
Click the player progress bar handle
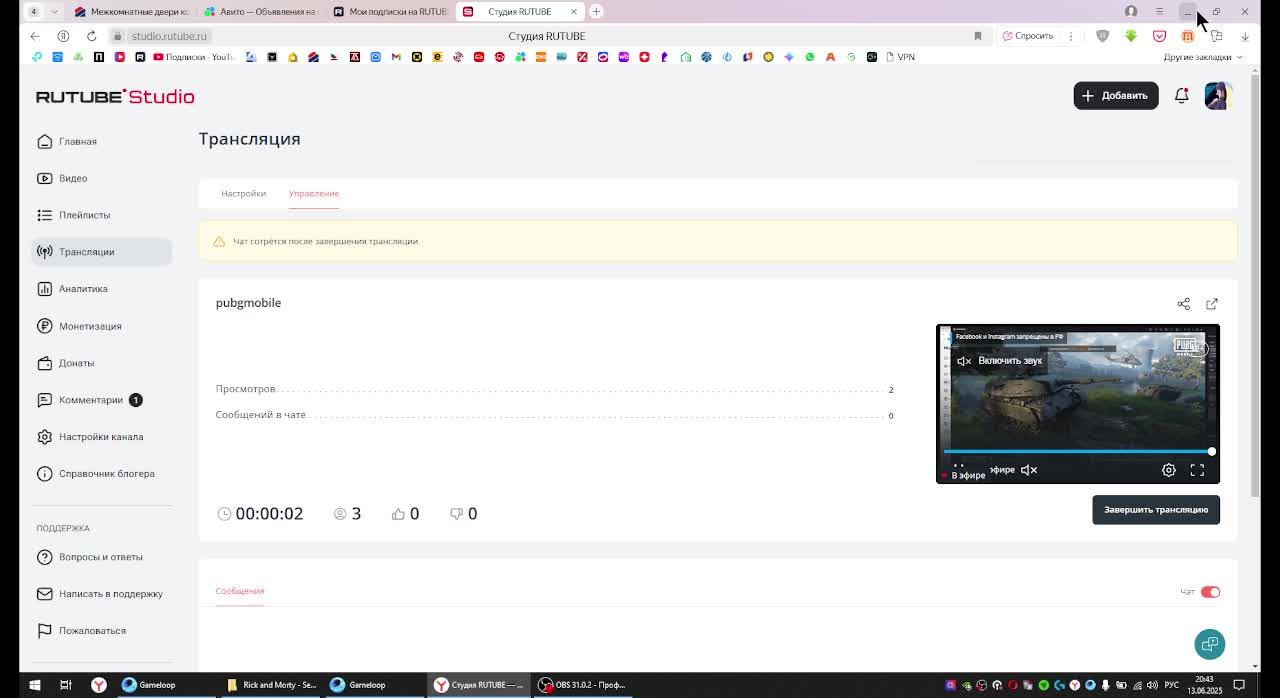pos(1211,452)
